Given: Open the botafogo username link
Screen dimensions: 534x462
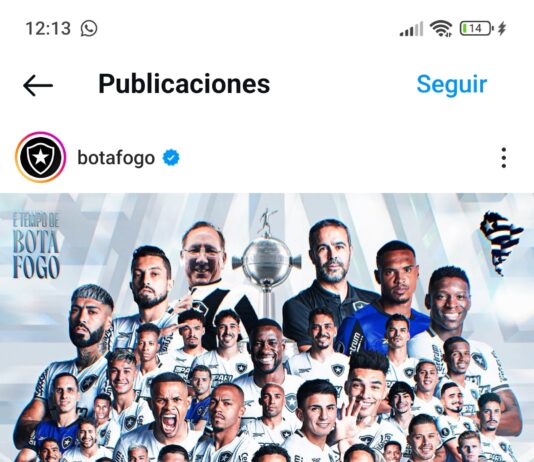Looking at the screenshot, I should (x=116, y=158).
